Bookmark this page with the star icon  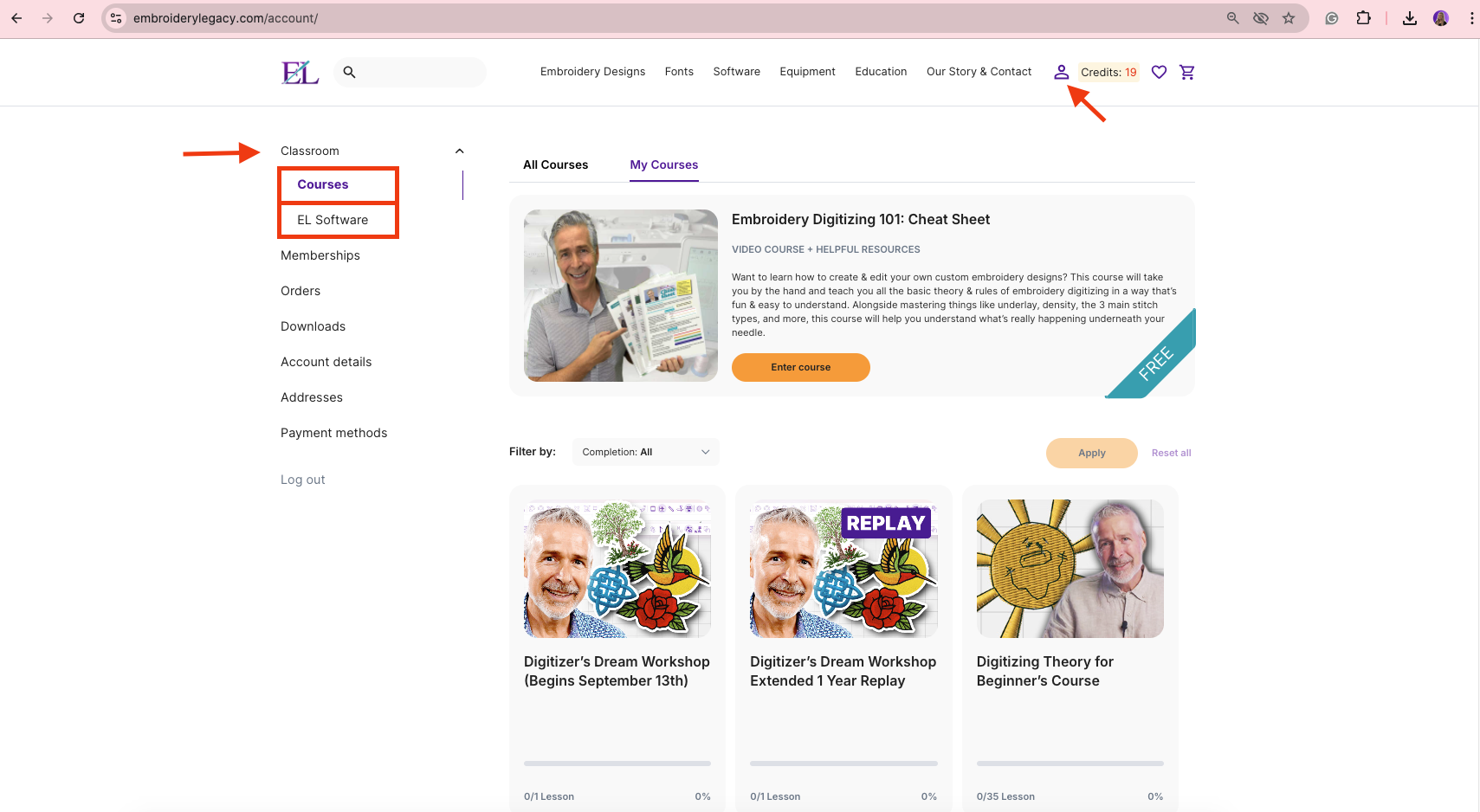point(1289,18)
